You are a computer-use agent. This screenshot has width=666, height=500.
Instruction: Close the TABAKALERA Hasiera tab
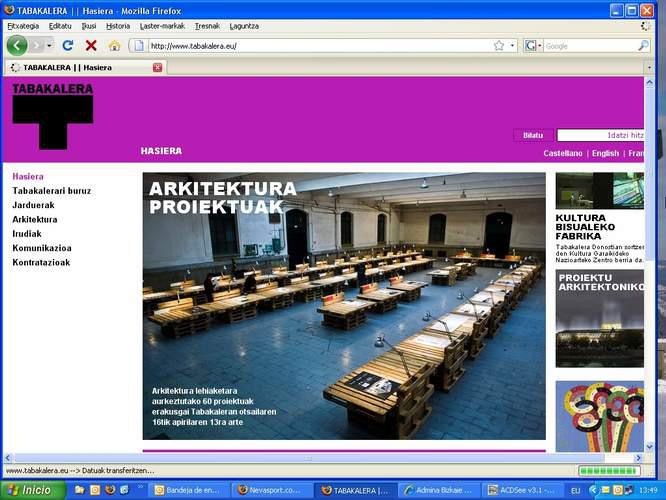click(157, 68)
